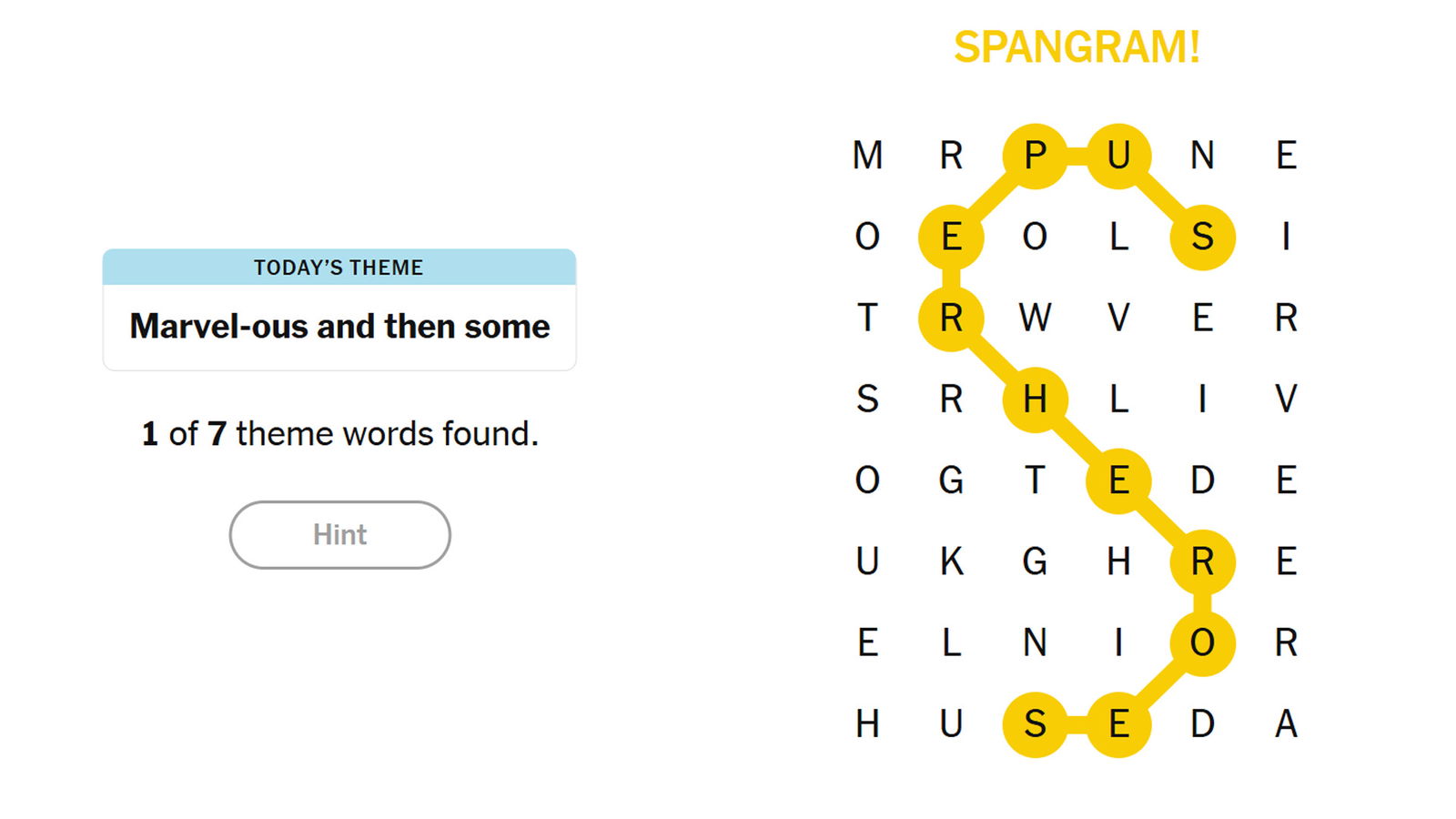Tap the I between L and V
The width and height of the screenshot is (1456, 819).
[1202, 399]
